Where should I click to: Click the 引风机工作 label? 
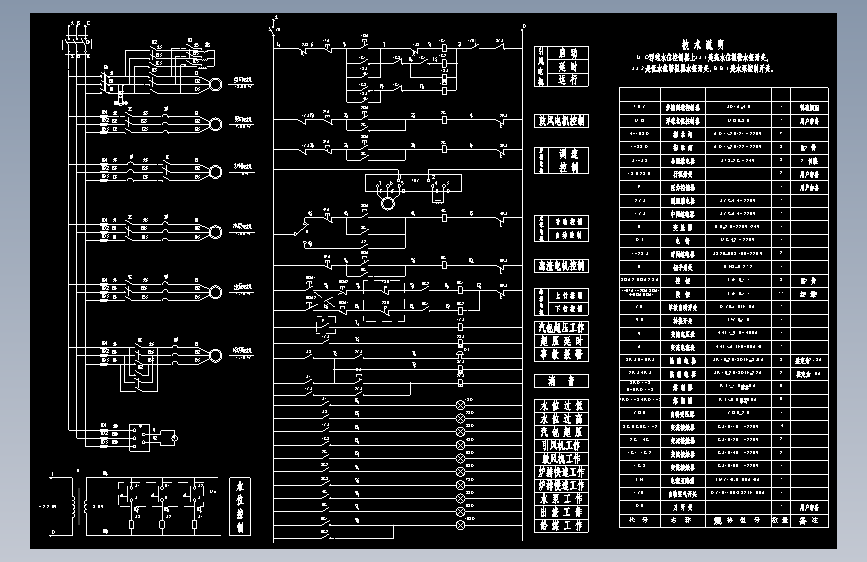click(x=561, y=445)
